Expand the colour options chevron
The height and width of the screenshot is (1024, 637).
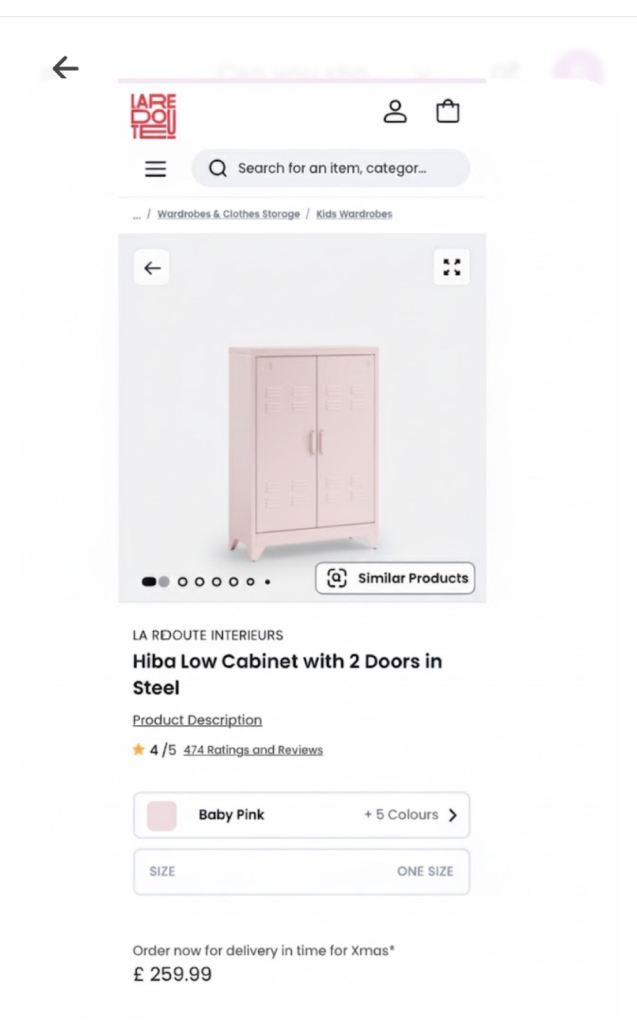click(452, 815)
